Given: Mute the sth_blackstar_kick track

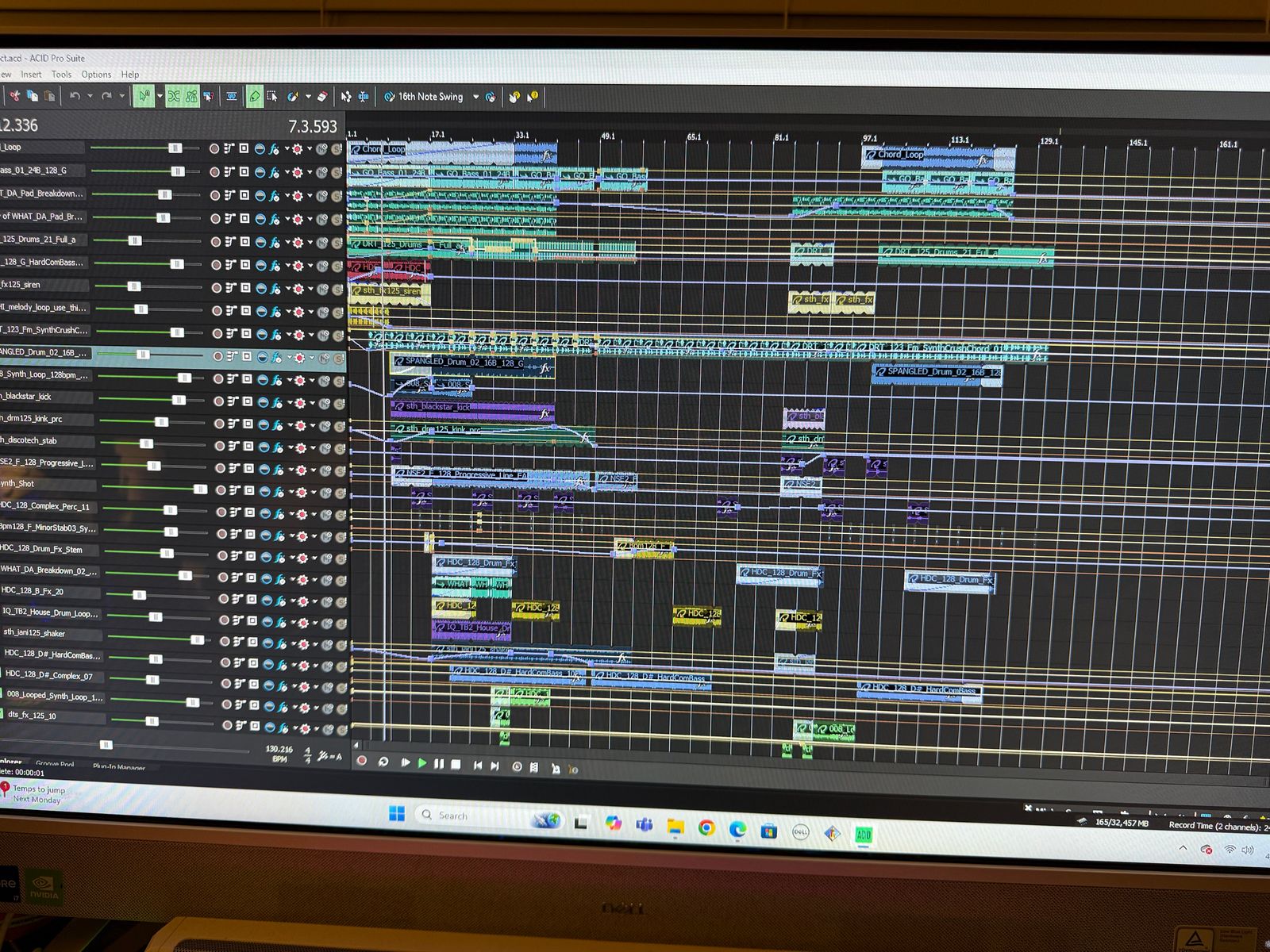Looking at the screenshot, I should pos(325,403).
